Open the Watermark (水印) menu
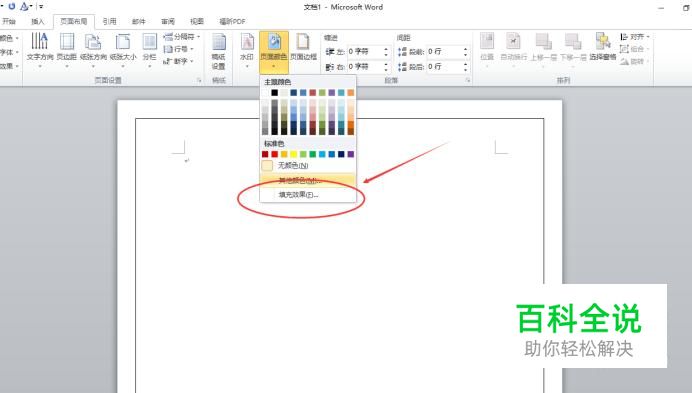The width and height of the screenshot is (692, 393). [x=247, y=49]
